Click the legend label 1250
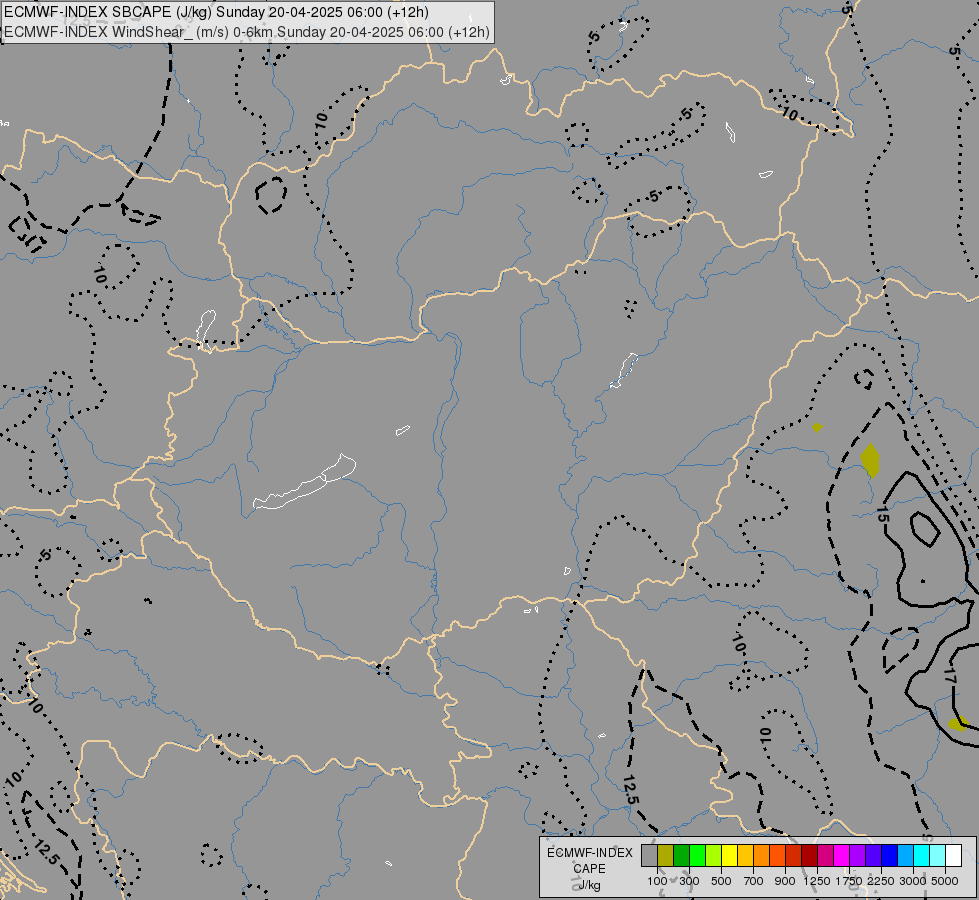Image resolution: width=979 pixels, height=900 pixels. [817, 881]
